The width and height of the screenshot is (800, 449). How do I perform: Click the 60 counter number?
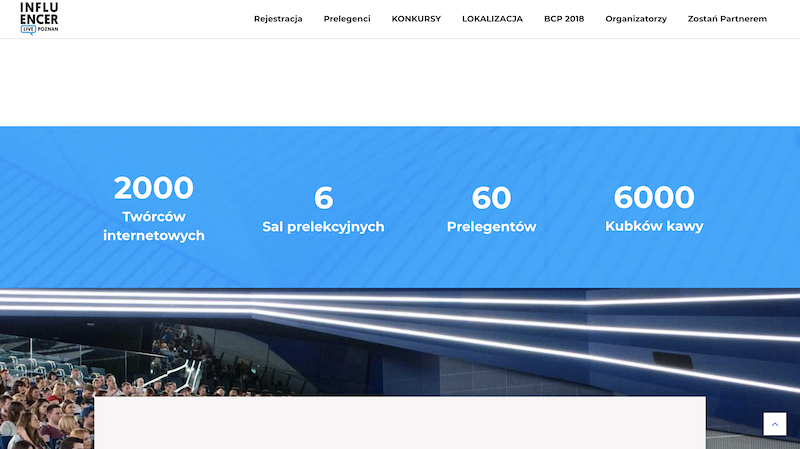[x=491, y=197]
